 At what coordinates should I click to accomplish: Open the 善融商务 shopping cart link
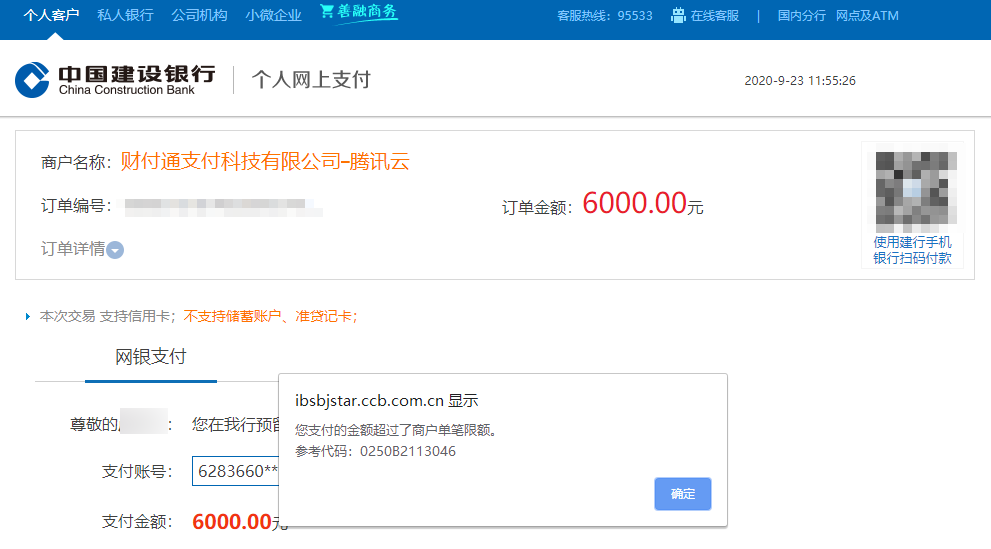[358, 12]
